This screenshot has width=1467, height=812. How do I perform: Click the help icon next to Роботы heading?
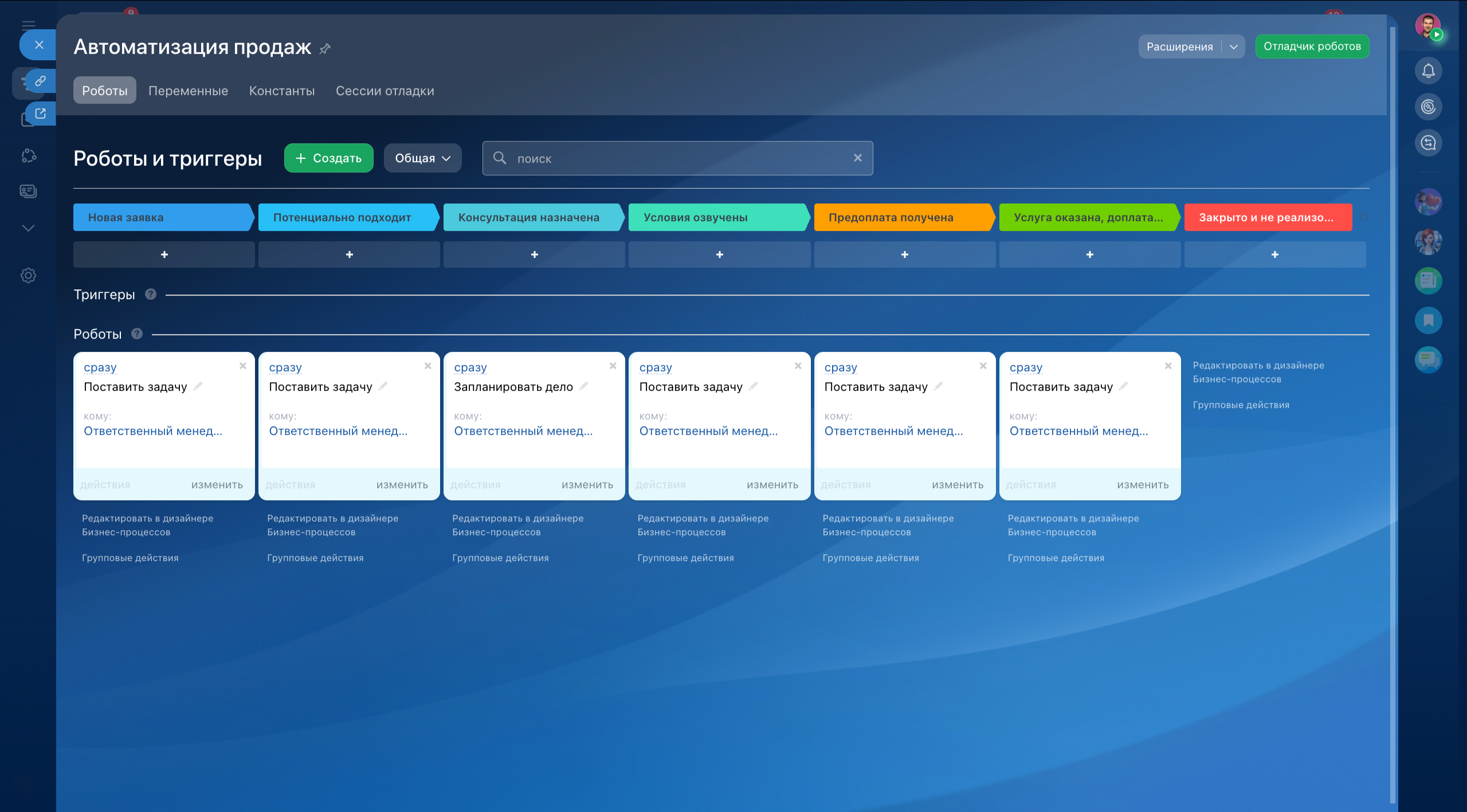137,334
